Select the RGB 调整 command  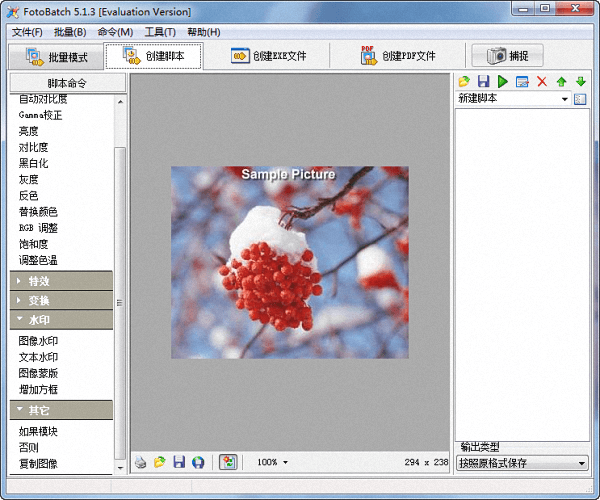(38, 228)
